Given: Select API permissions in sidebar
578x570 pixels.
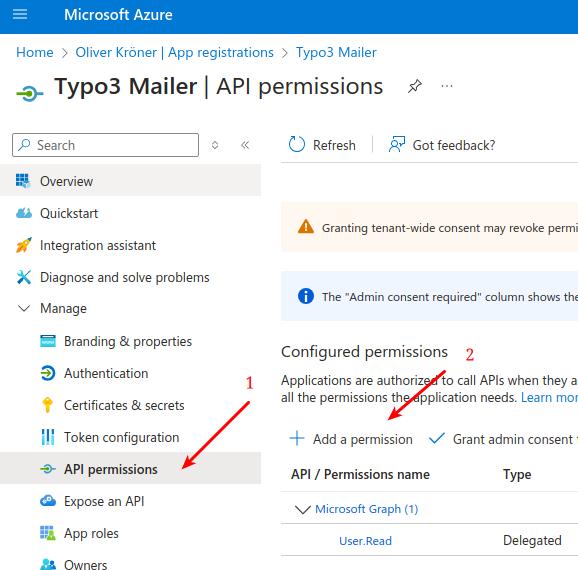Looking at the screenshot, I should coord(130,469).
